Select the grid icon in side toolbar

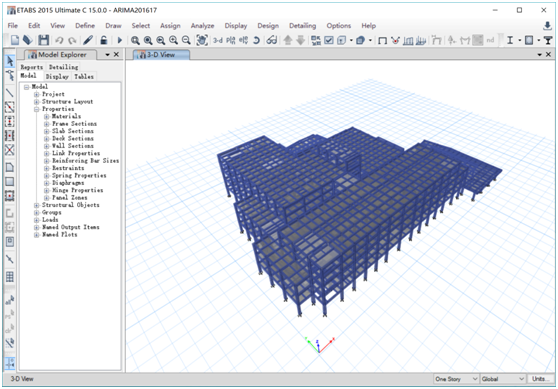tap(10, 277)
